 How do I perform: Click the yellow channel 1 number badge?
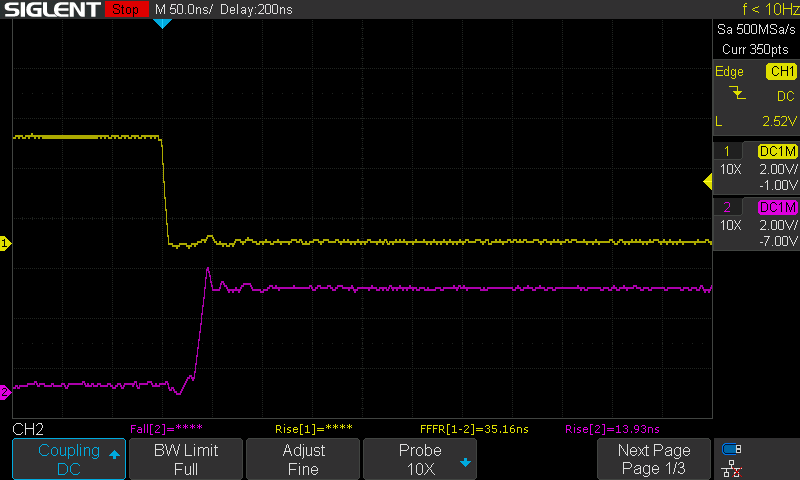[727, 151]
